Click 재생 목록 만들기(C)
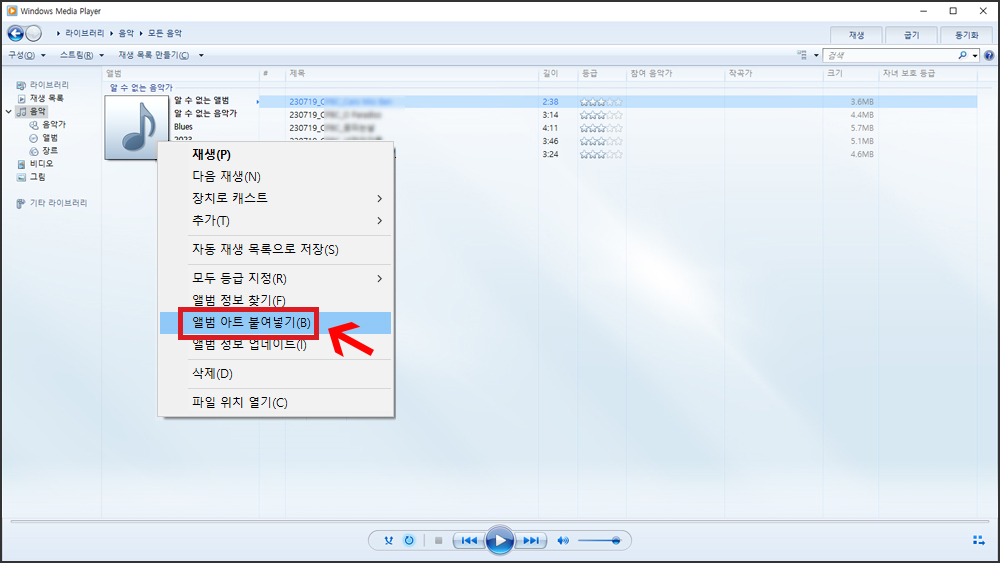This screenshot has height=563, width=1000. [154, 55]
